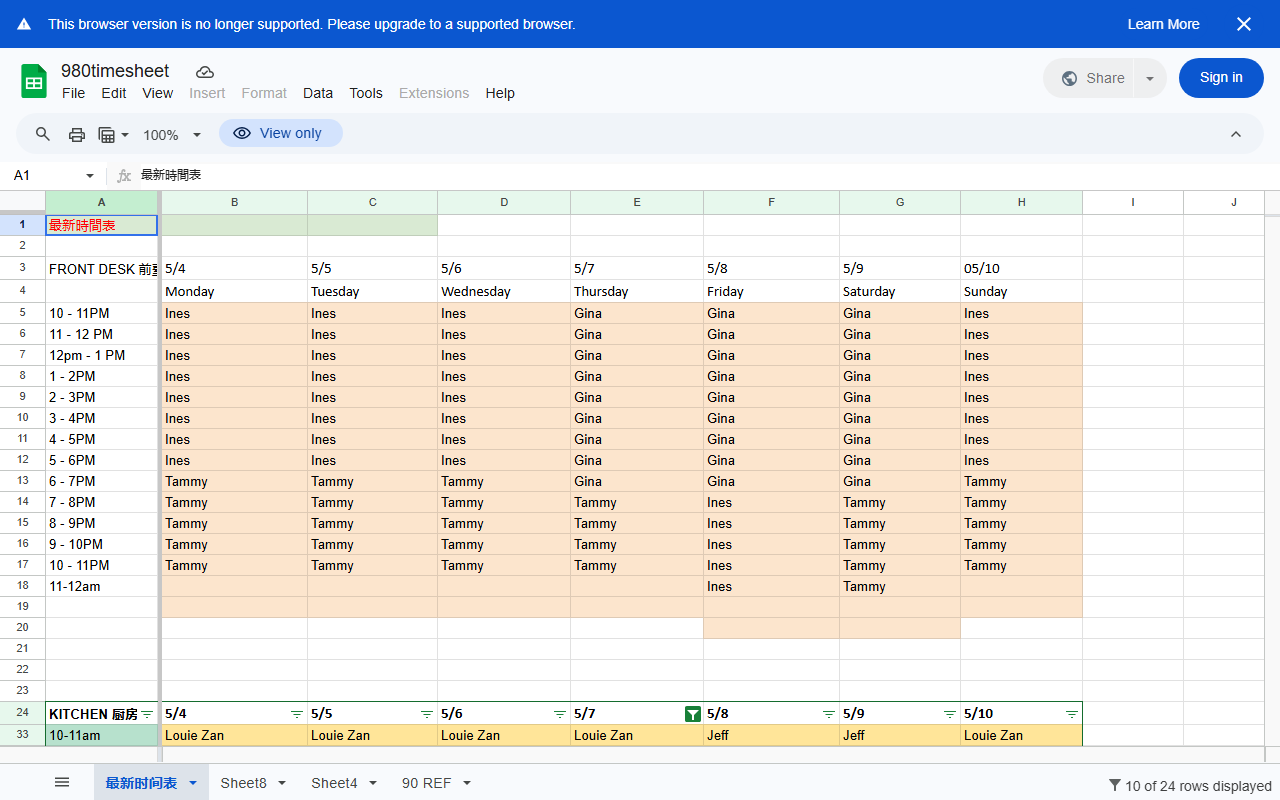Open the Sheet4 tab menu arrow

pyautogui.click(x=373, y=783)
